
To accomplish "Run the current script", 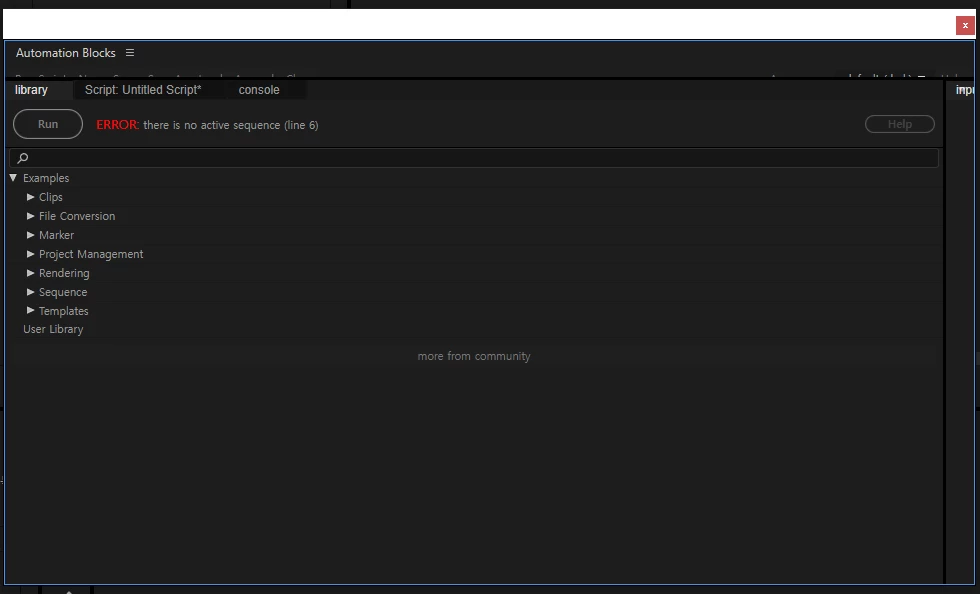I will (x=48, y=124).
